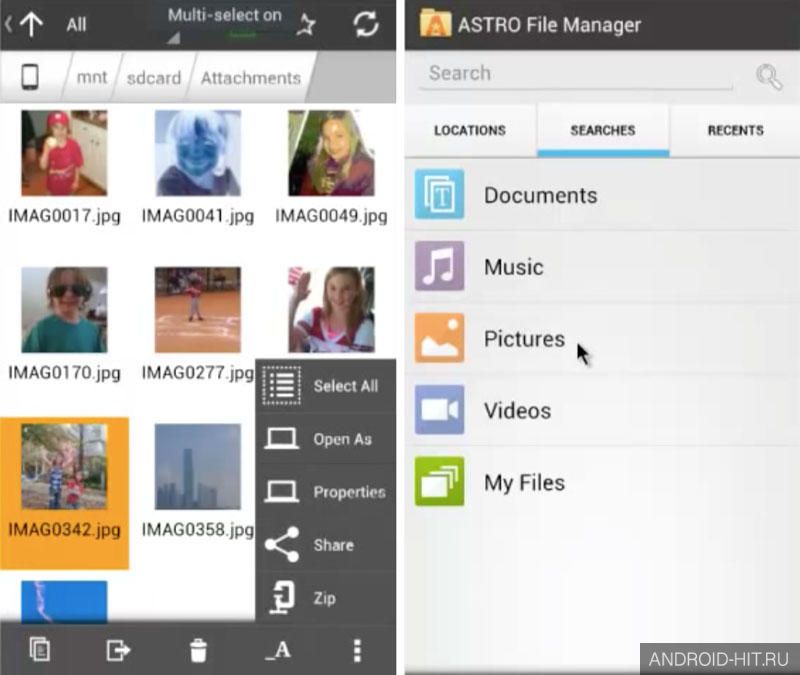The image size is (800, 675).
Task: Tap the IMAG0017.jpg file name
Action: tap(64, 216)
